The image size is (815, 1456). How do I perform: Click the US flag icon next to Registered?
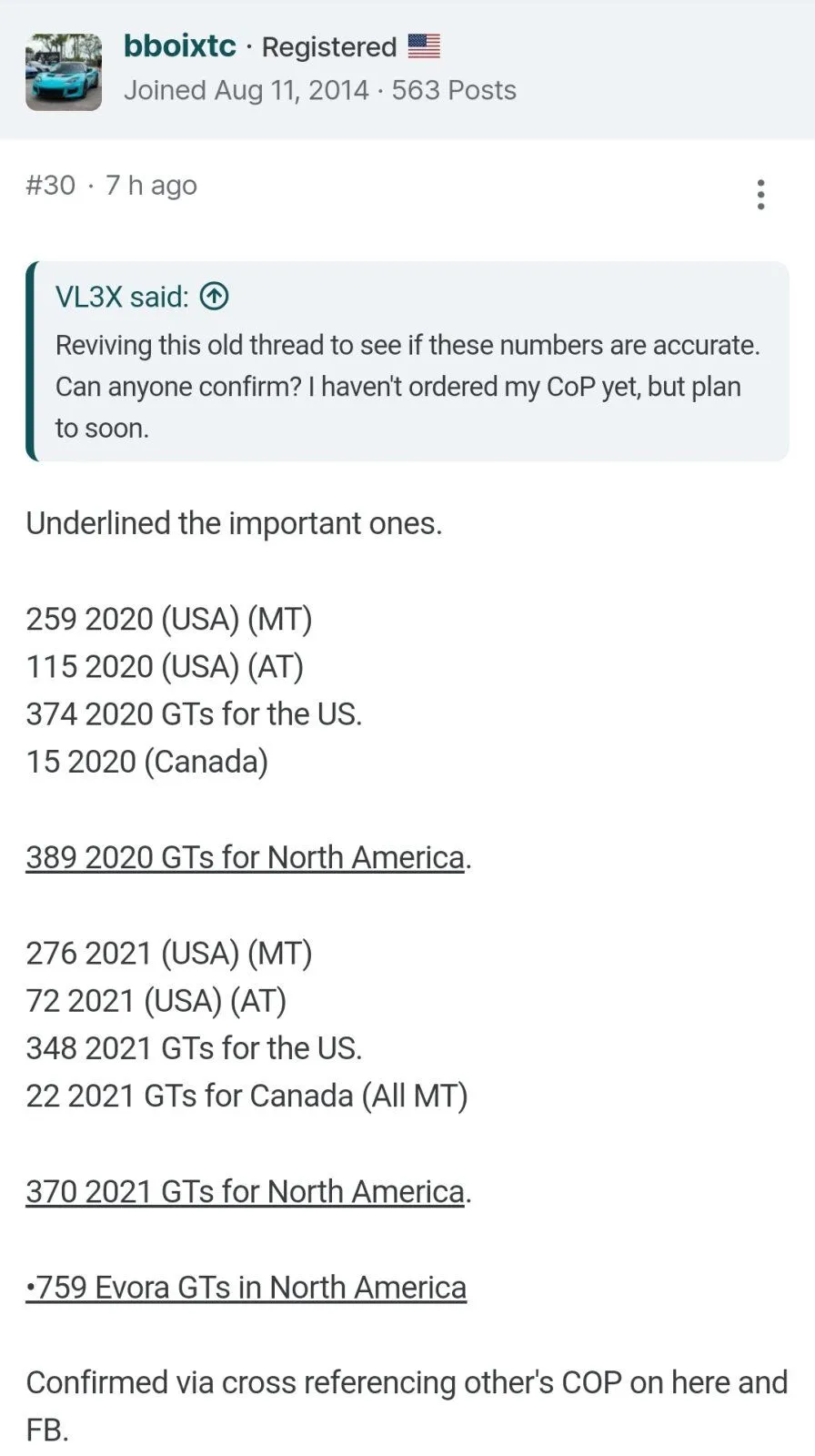pos(424,46)
